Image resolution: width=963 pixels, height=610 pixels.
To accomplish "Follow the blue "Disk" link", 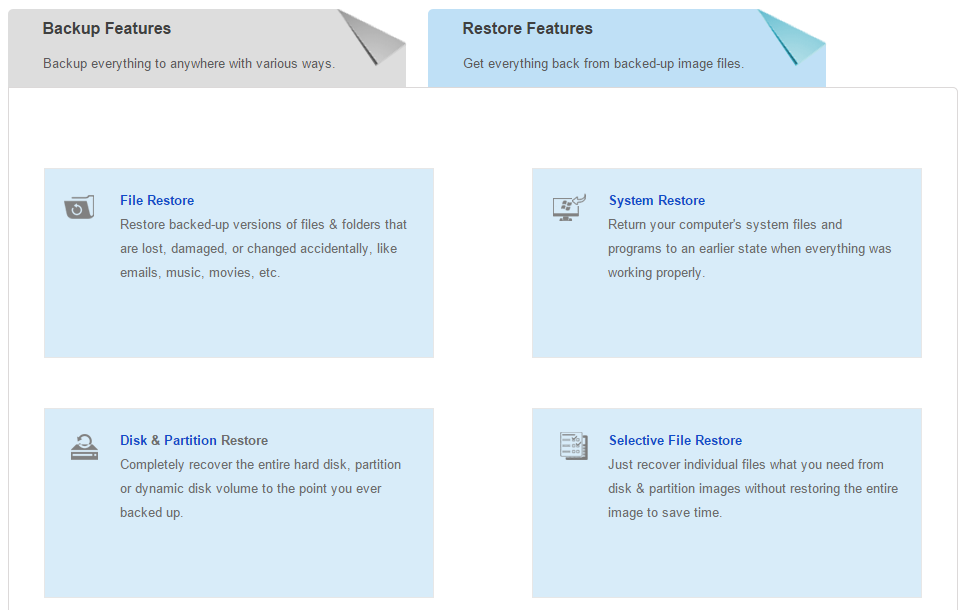I will pyautogui.click(x=133, y=441).
